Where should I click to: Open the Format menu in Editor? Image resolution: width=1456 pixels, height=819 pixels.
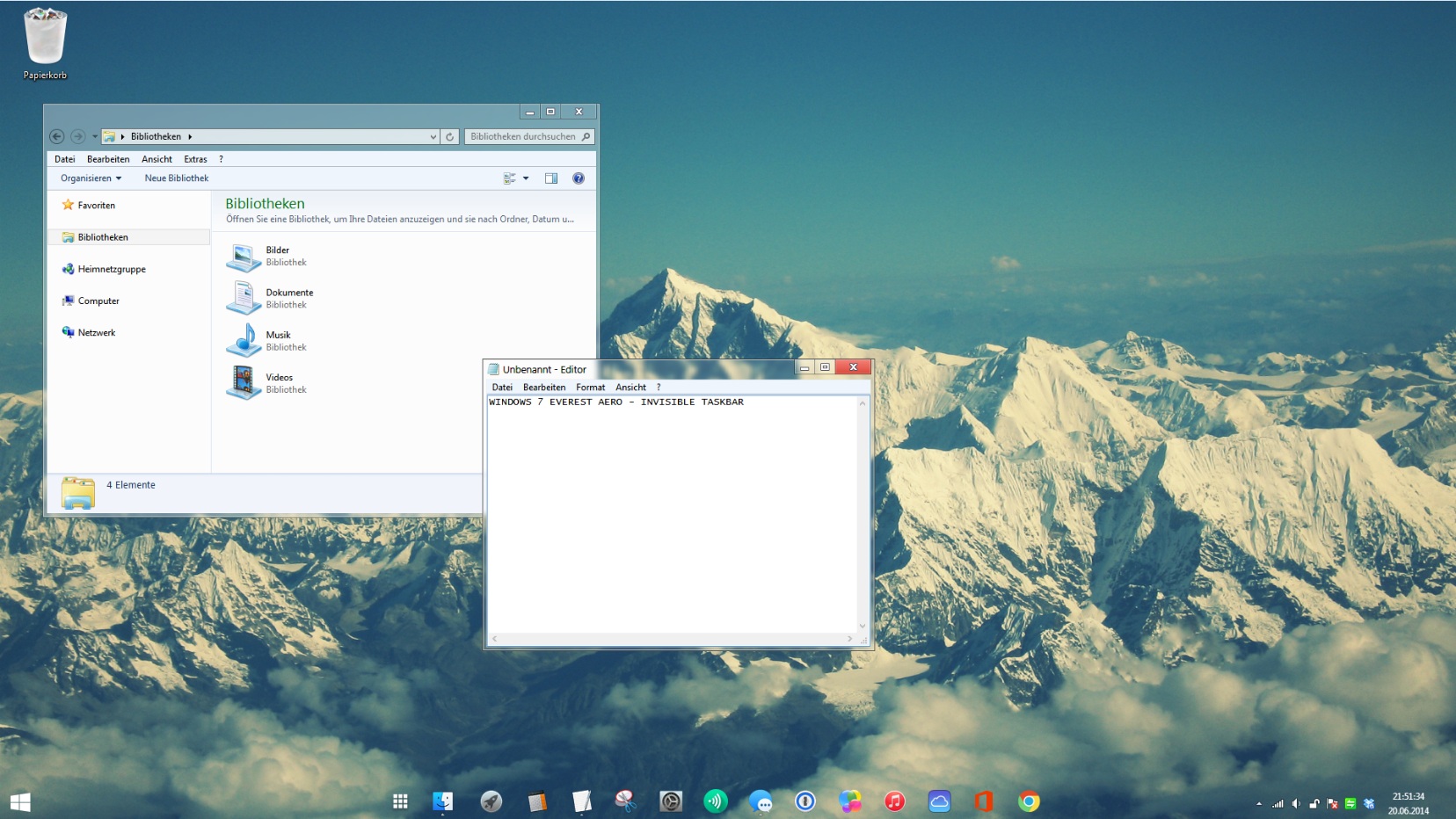[591, 387]
